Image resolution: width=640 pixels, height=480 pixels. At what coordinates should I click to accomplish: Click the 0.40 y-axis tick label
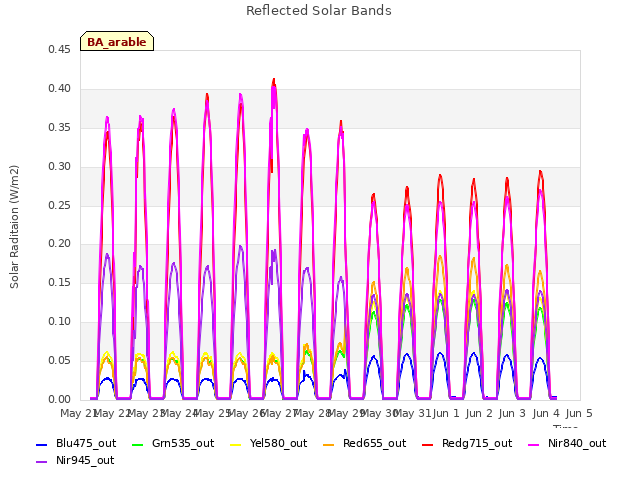pyautogui.click(x=60, y=88)
